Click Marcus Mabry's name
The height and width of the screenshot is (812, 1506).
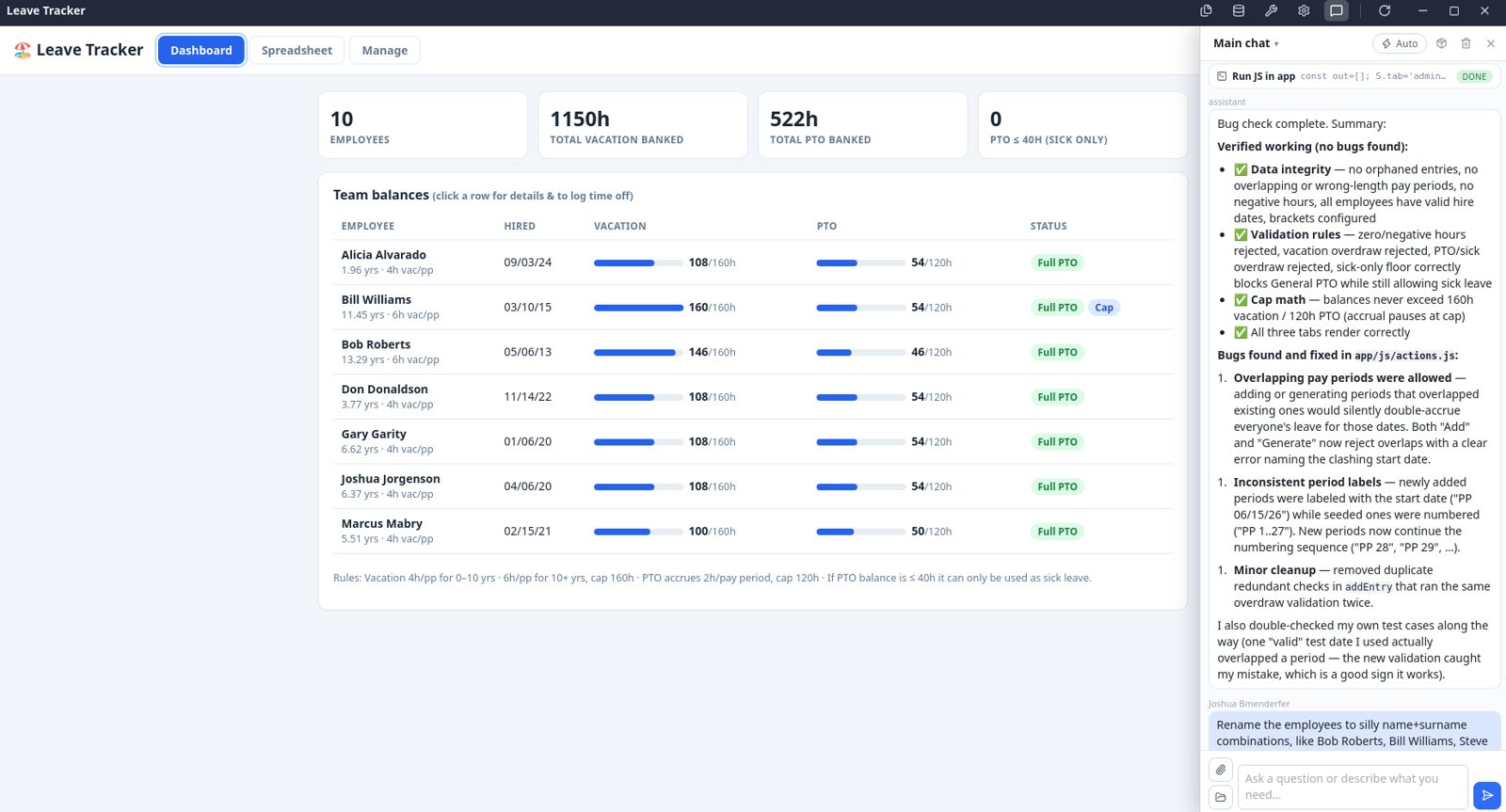[382, 523]
